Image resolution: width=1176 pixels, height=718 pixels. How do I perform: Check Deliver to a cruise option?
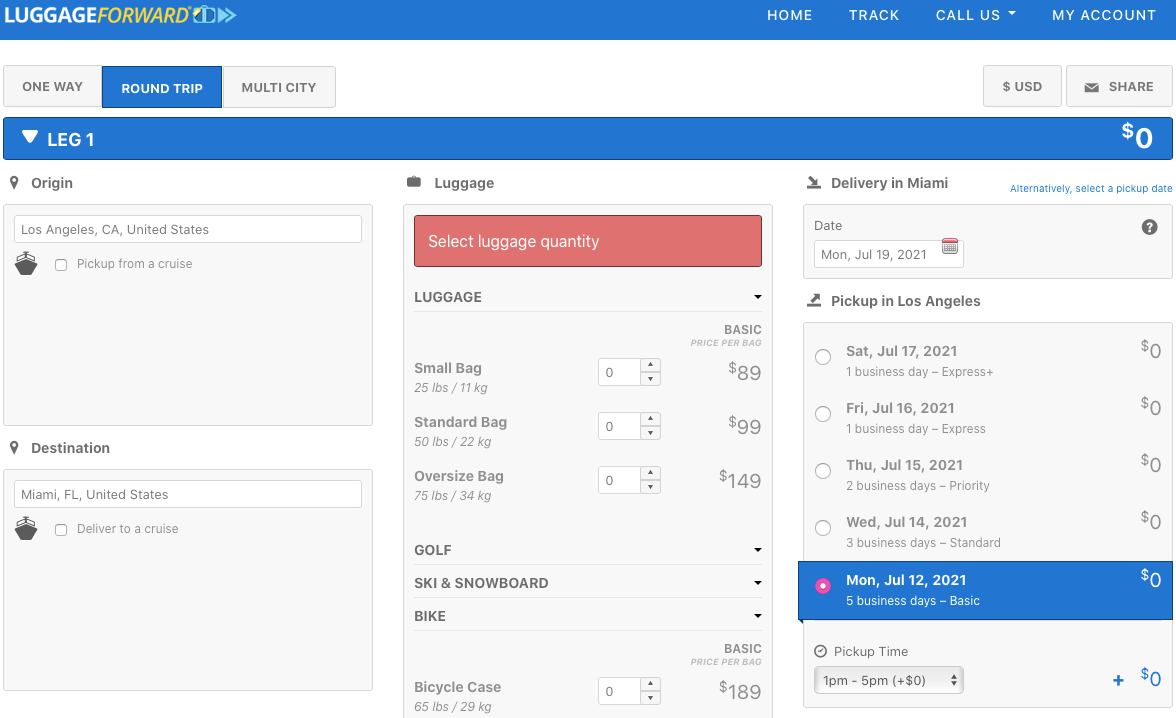click(61, 530)
